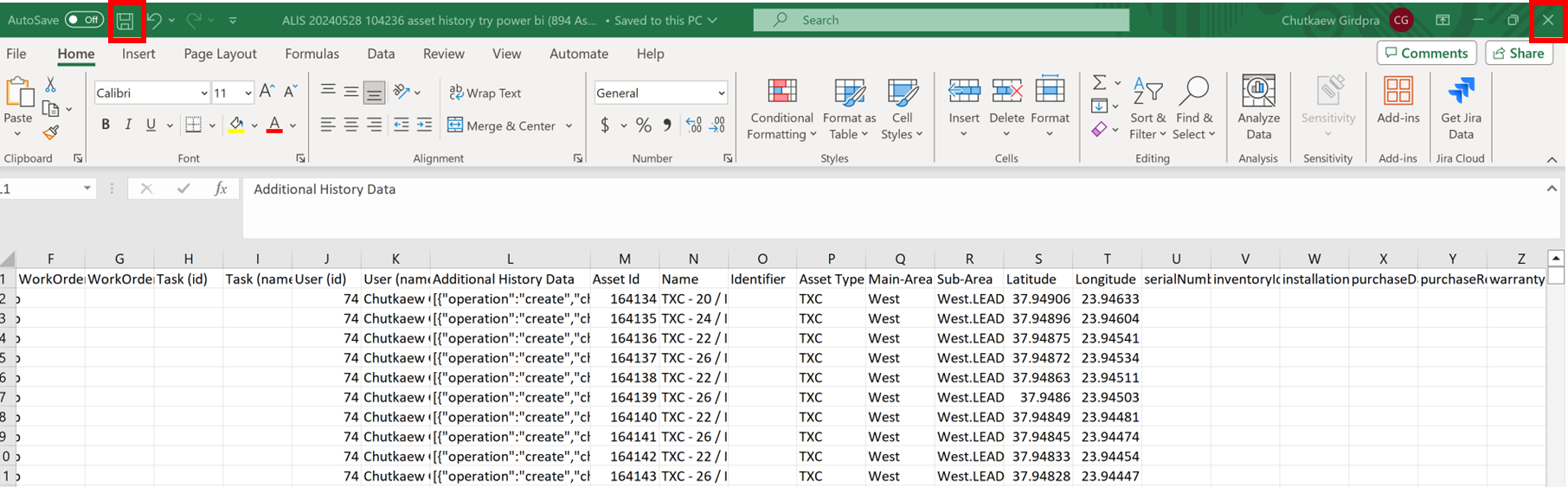Open the Formulas ribbon tab

pos(312,54)
